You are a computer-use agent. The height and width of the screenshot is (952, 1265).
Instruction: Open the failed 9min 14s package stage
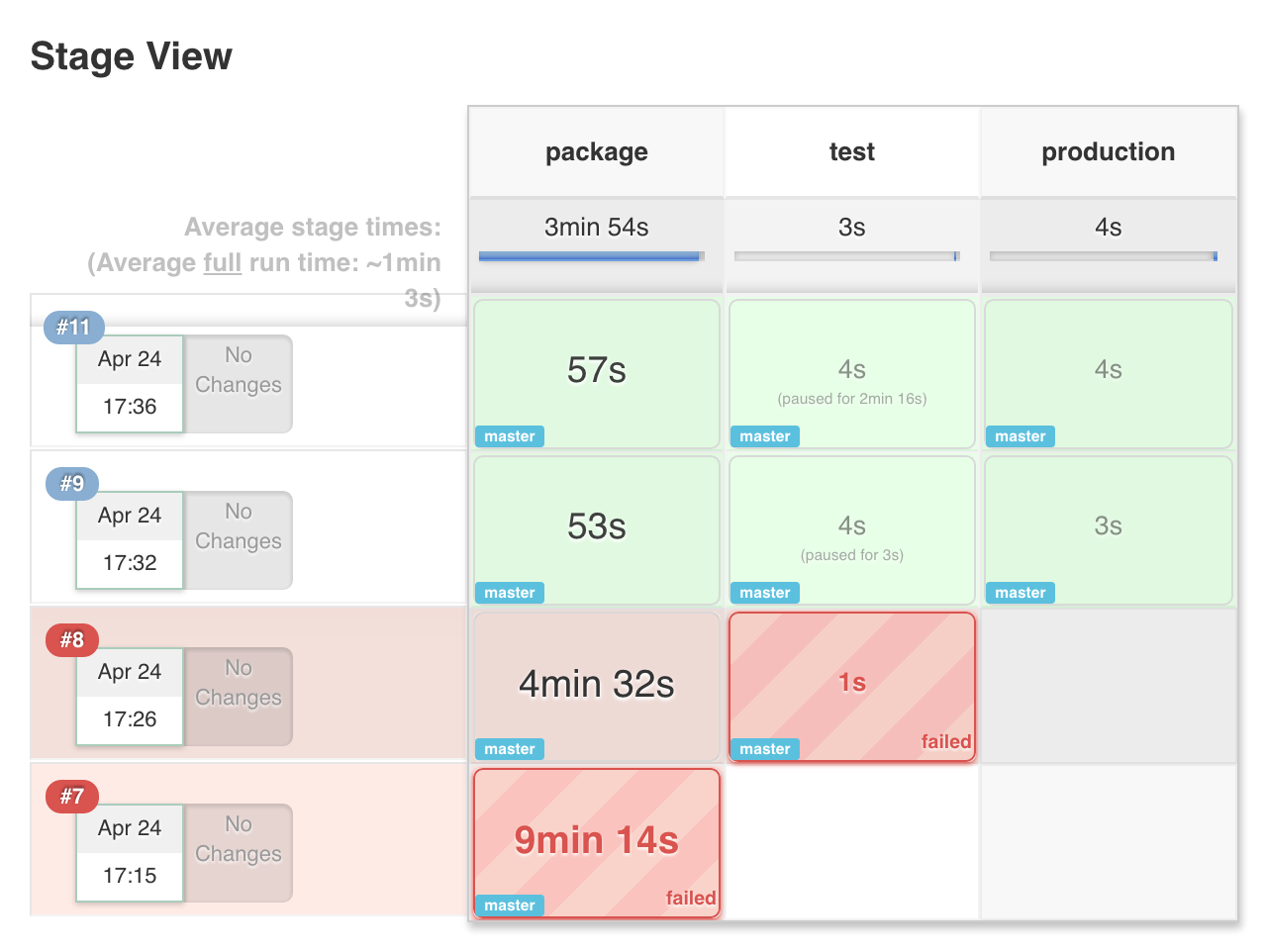(597, 843)
